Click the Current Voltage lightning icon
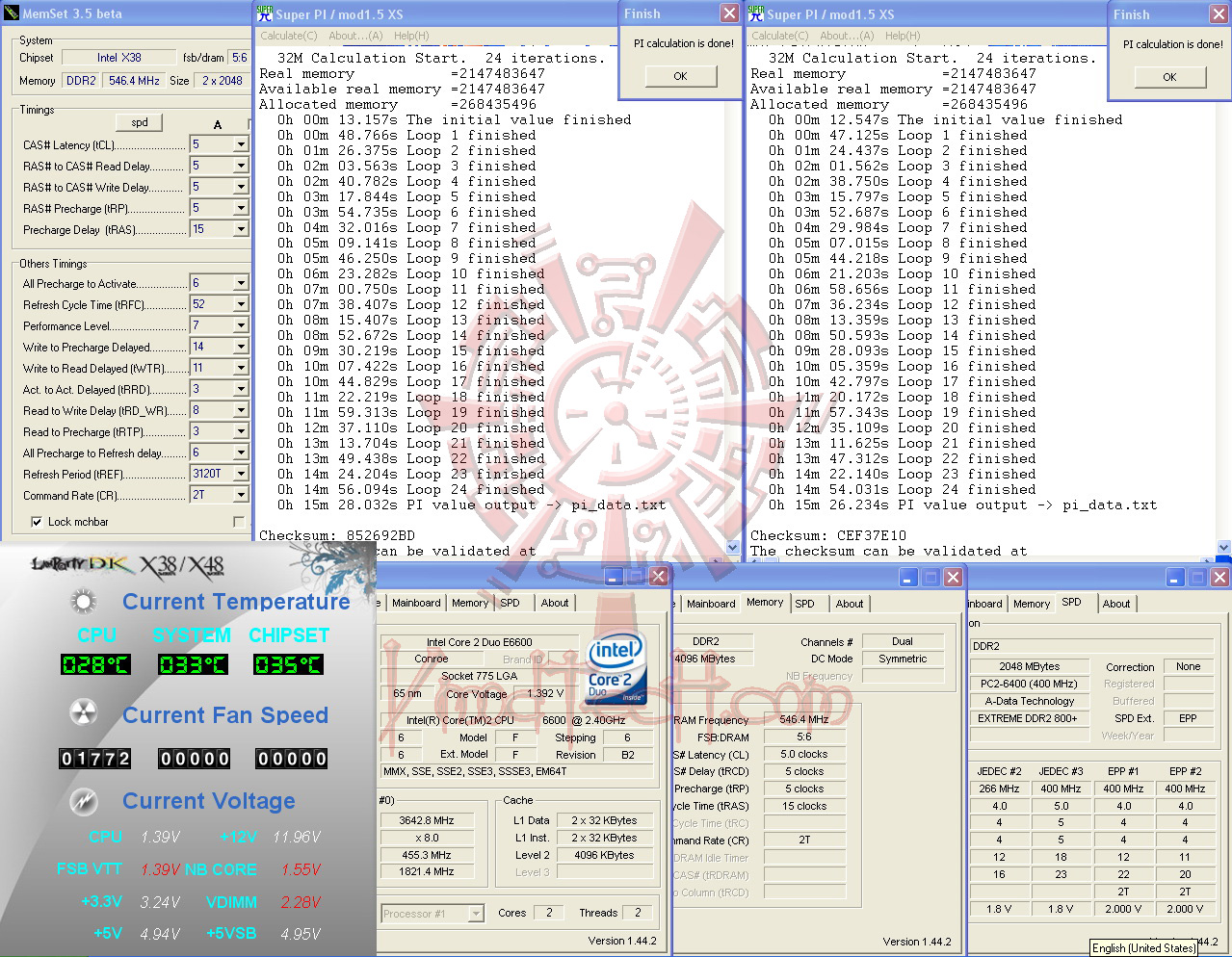Screen dimensions: 1232x957 pyautogui.click(x=84, y=800)
